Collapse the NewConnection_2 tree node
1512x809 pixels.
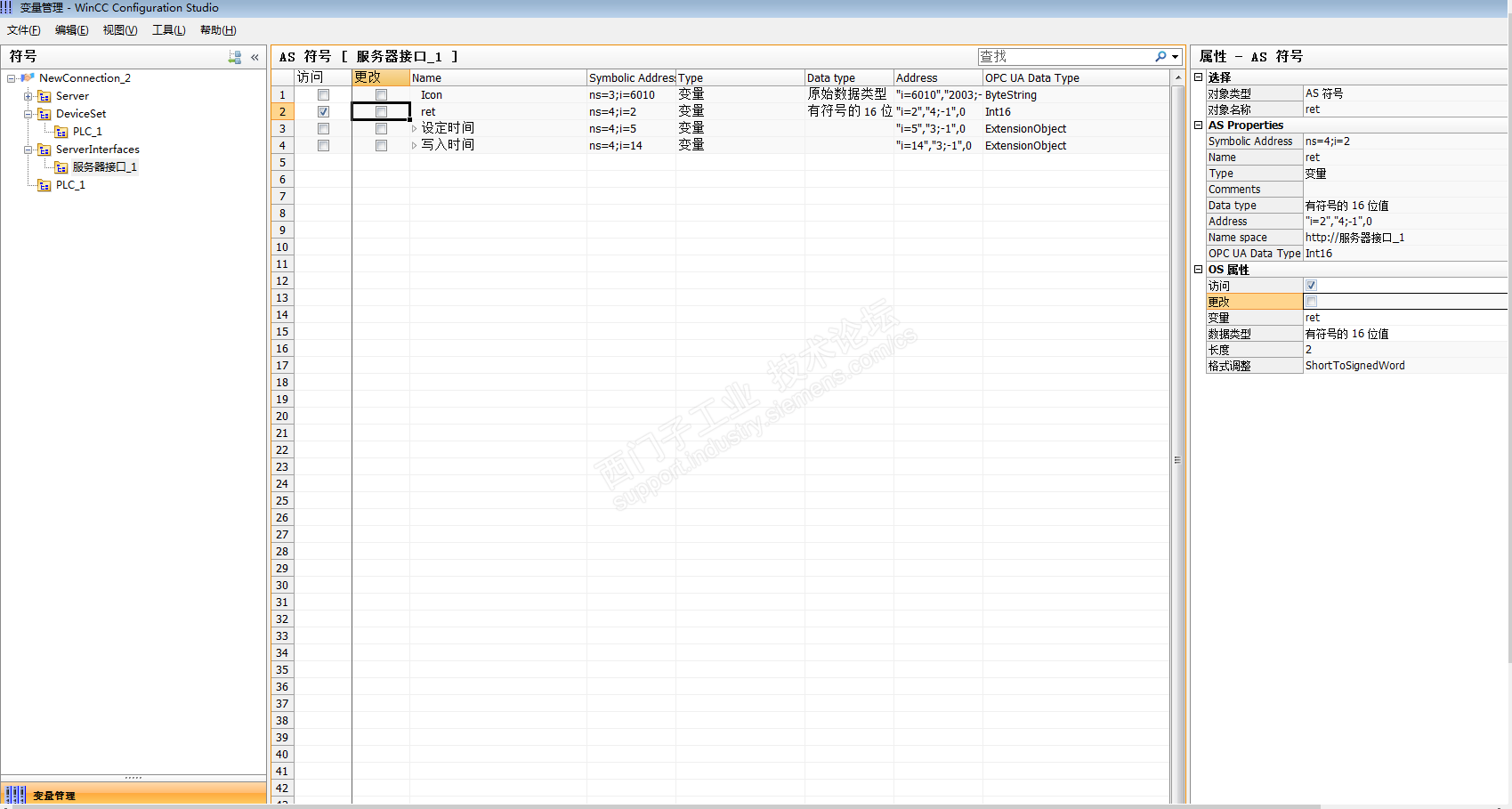(x=11, y=78)
